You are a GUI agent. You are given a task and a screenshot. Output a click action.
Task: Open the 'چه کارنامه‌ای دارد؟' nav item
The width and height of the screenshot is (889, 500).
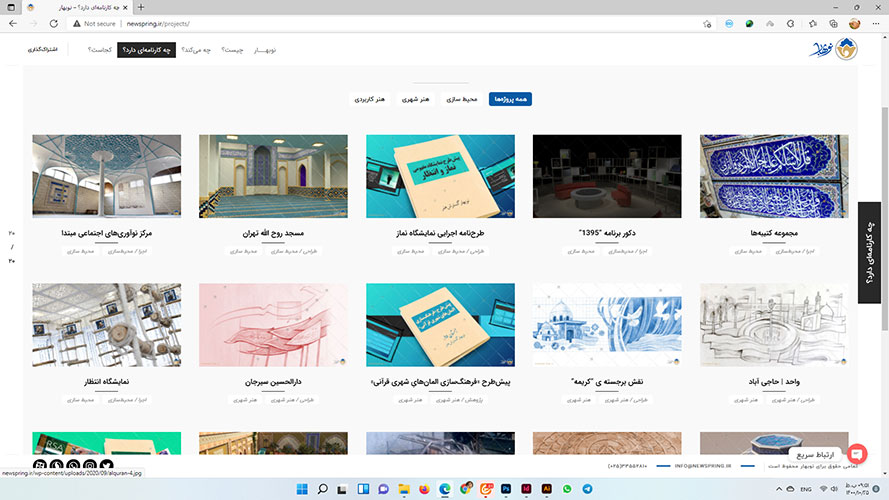click(x=146, y=50)
